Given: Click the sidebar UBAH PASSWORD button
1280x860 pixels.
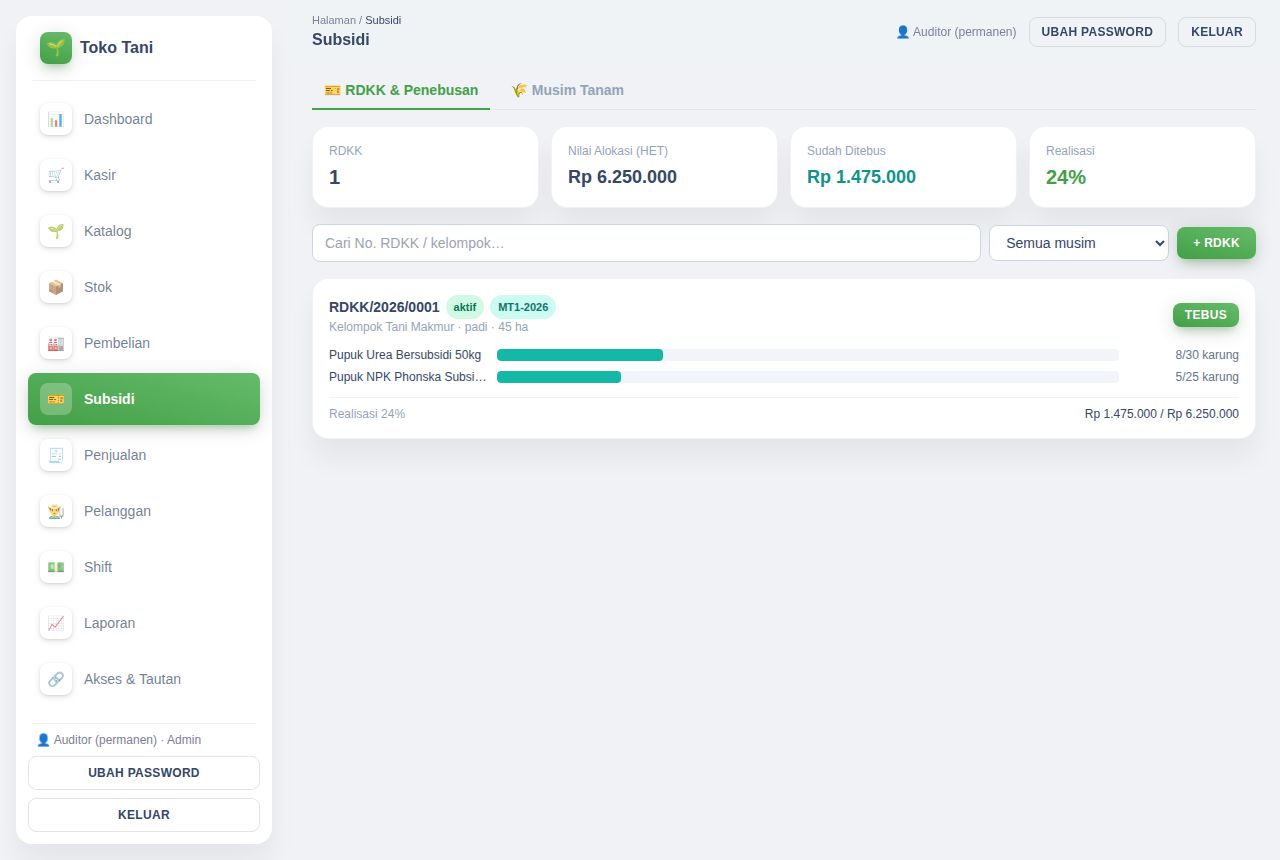Looking at the screenshot, I should coord(144,773).
